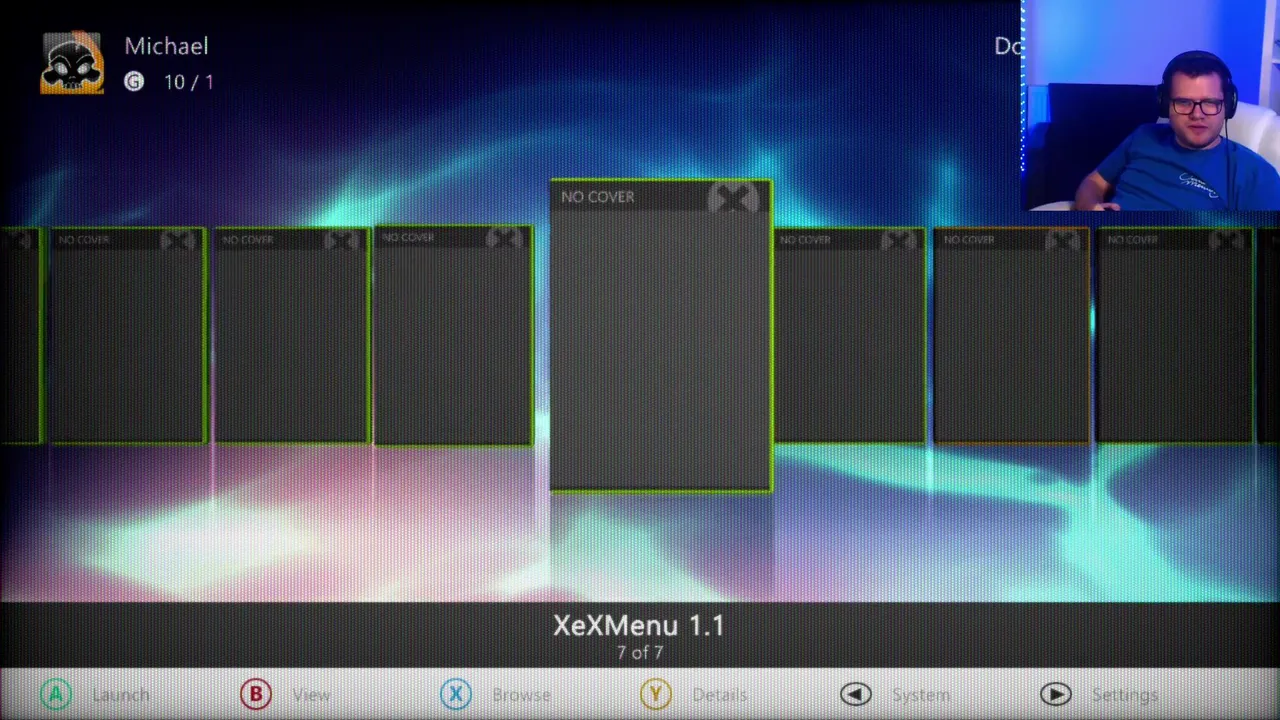Select the View label

click(311, 695)
